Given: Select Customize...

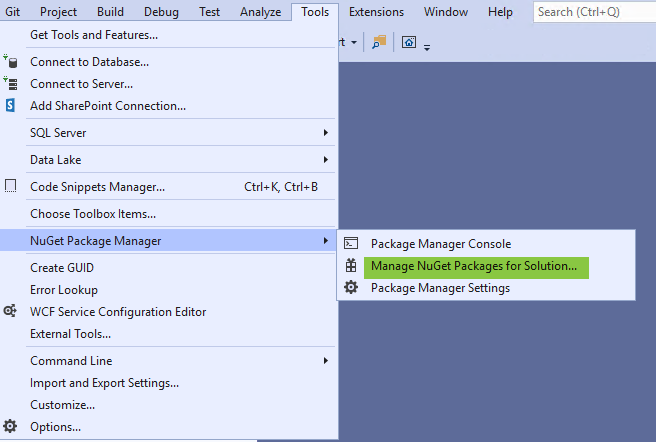Looking at the screenshot, I should [x=169, y=405].
